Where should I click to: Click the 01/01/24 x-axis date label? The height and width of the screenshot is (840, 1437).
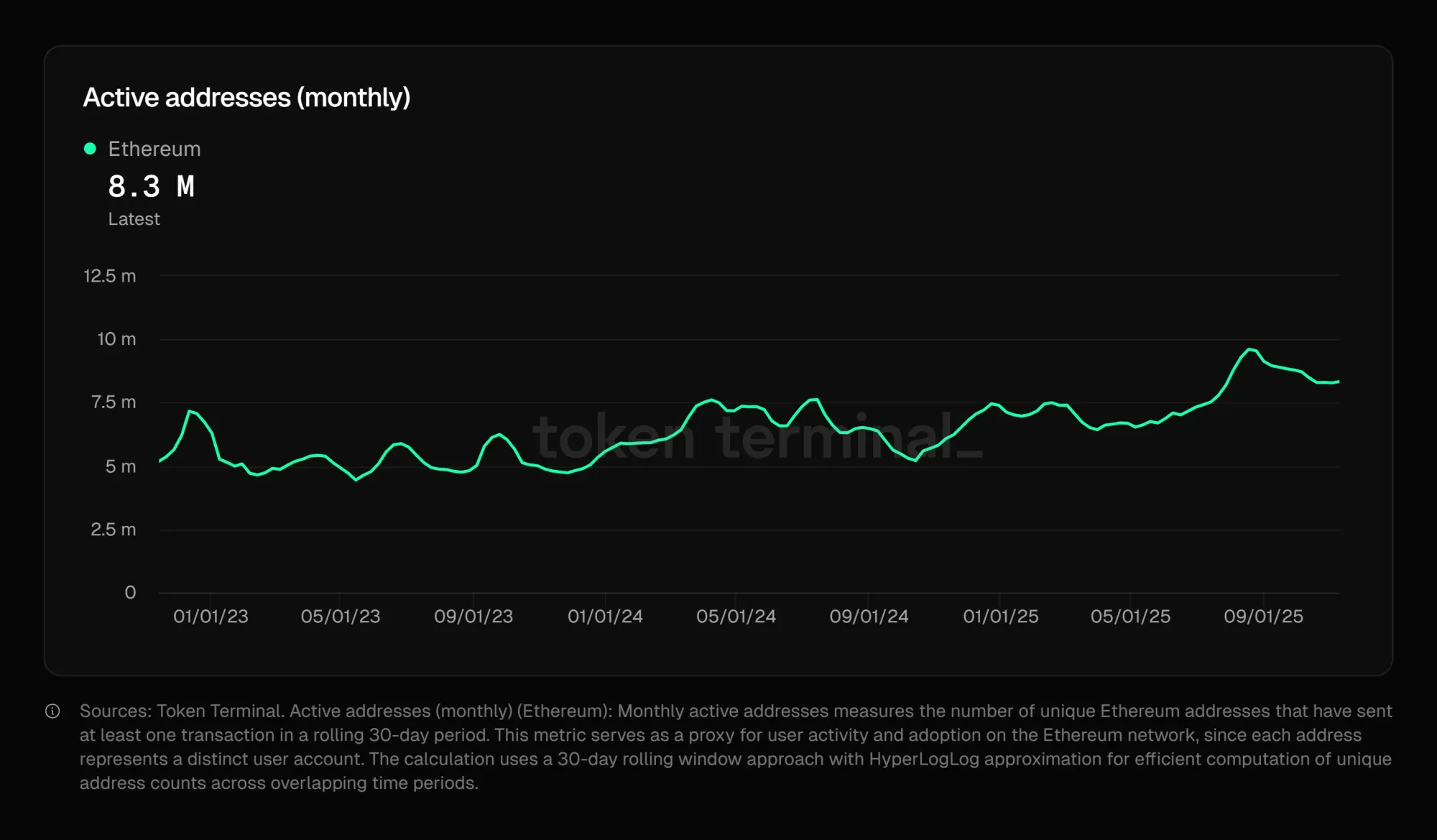[605, 617]
